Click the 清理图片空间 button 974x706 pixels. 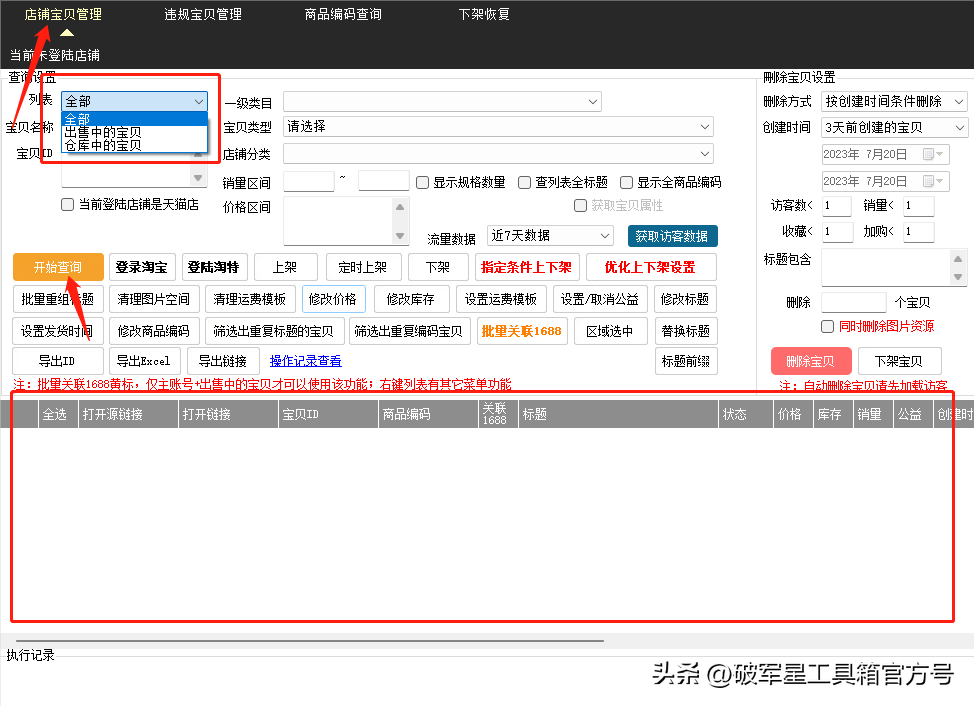154,299
